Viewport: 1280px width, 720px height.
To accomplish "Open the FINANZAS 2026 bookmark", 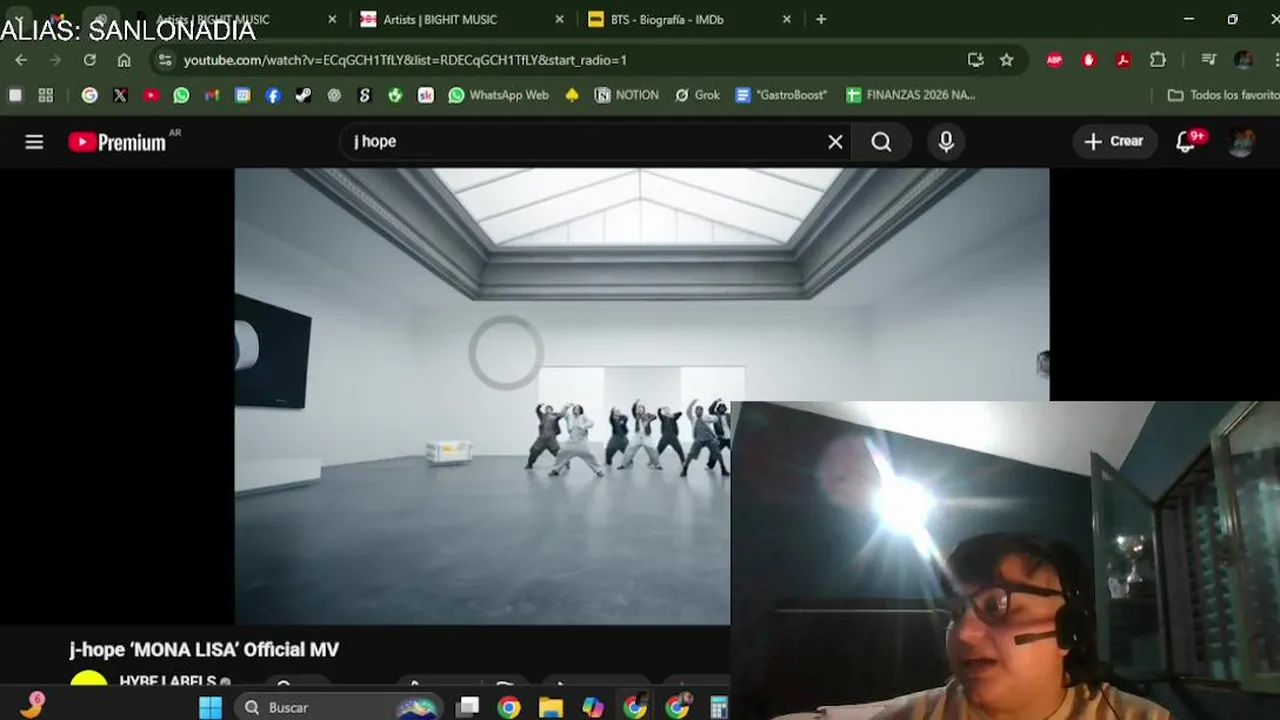I will (910, 95).
